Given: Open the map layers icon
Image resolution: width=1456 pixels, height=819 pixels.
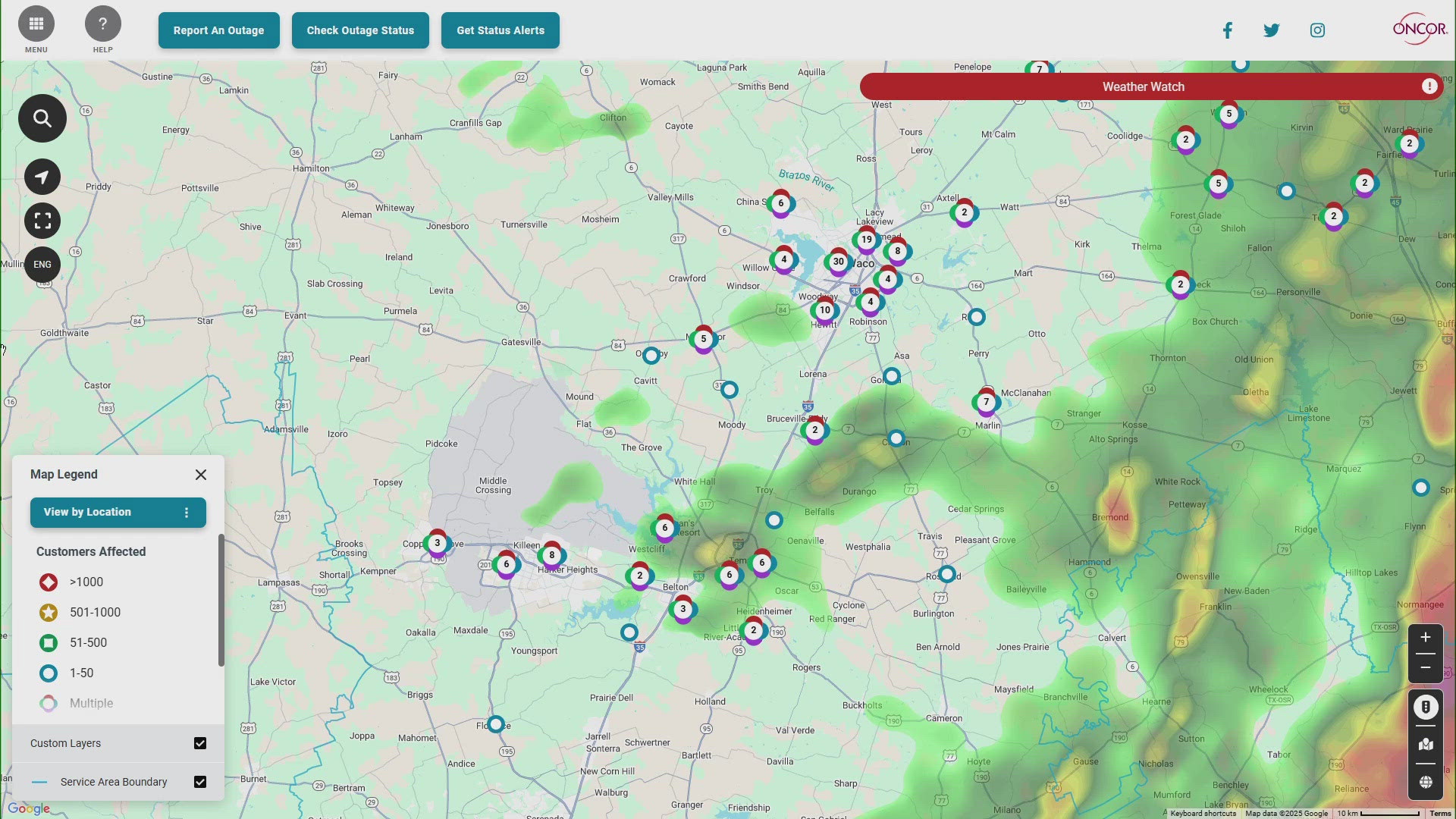Looking at the screenshot, I should (1426, 745).
